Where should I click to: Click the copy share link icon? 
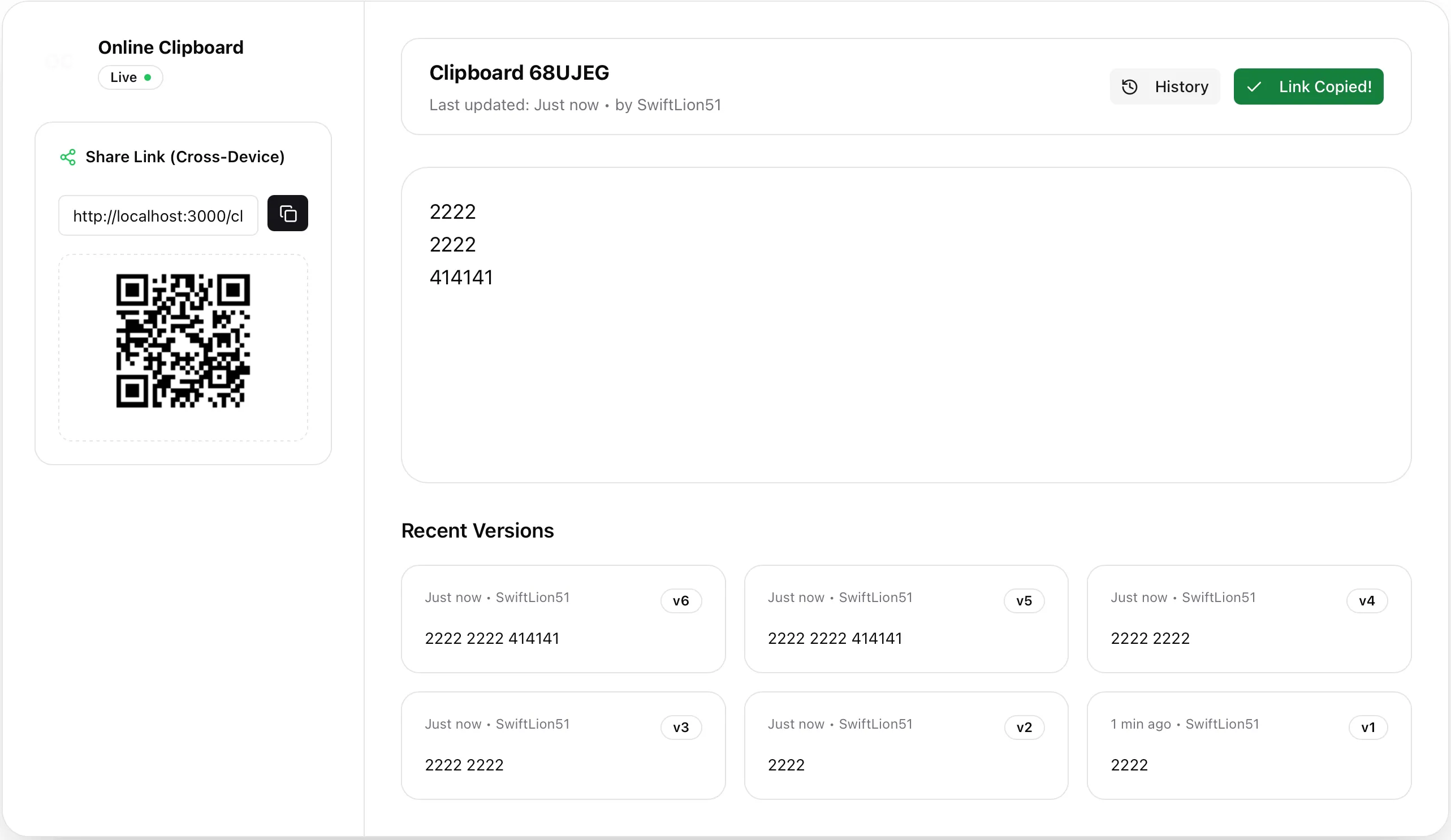[x=287, y=214]
